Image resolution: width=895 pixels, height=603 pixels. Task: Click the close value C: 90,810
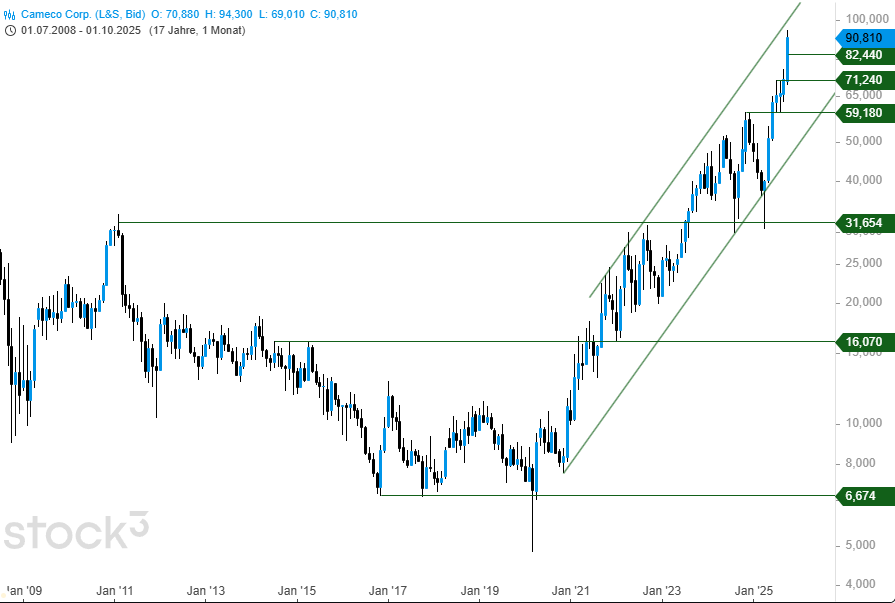(334, 14)
